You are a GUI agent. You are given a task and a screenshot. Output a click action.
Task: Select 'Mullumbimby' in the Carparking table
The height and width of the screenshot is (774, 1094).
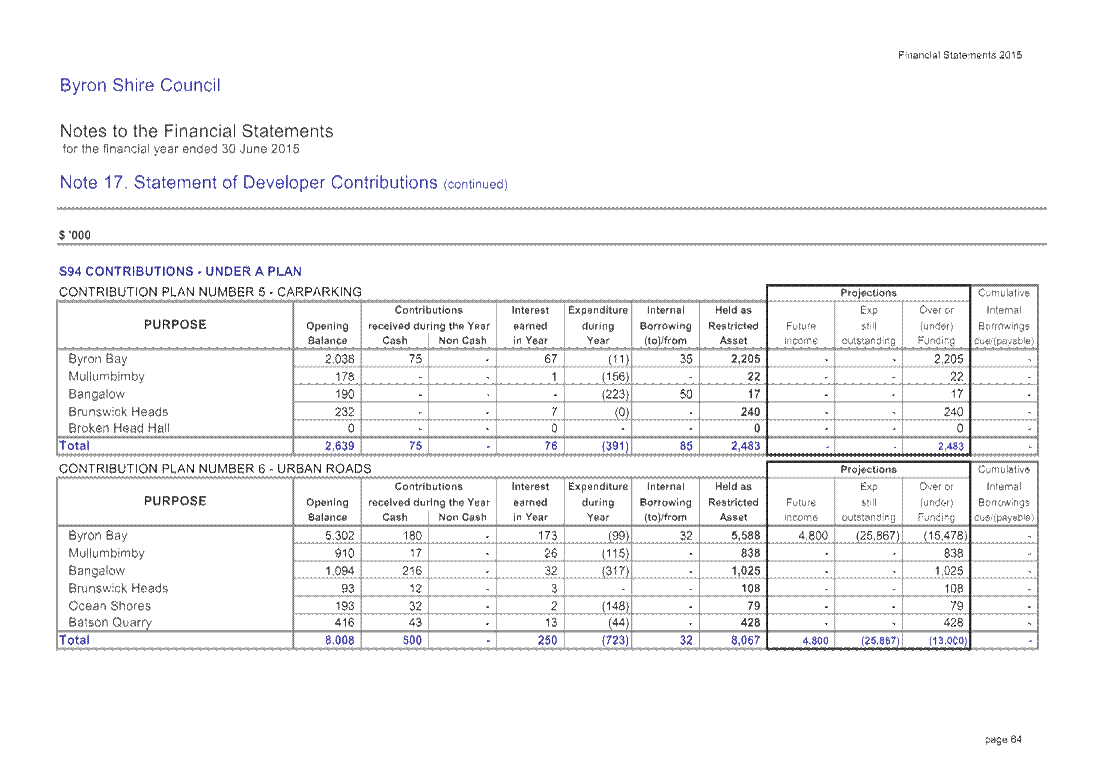coord(106,376)
